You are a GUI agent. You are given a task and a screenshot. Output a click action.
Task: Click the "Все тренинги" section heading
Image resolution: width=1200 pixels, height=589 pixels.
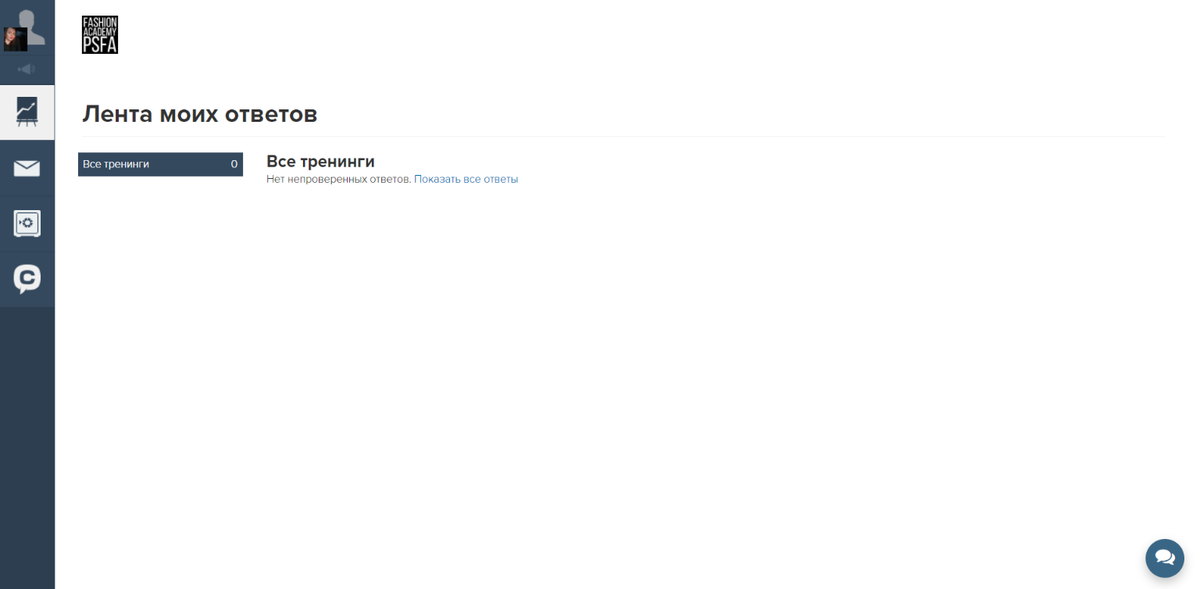pos(320,161)
